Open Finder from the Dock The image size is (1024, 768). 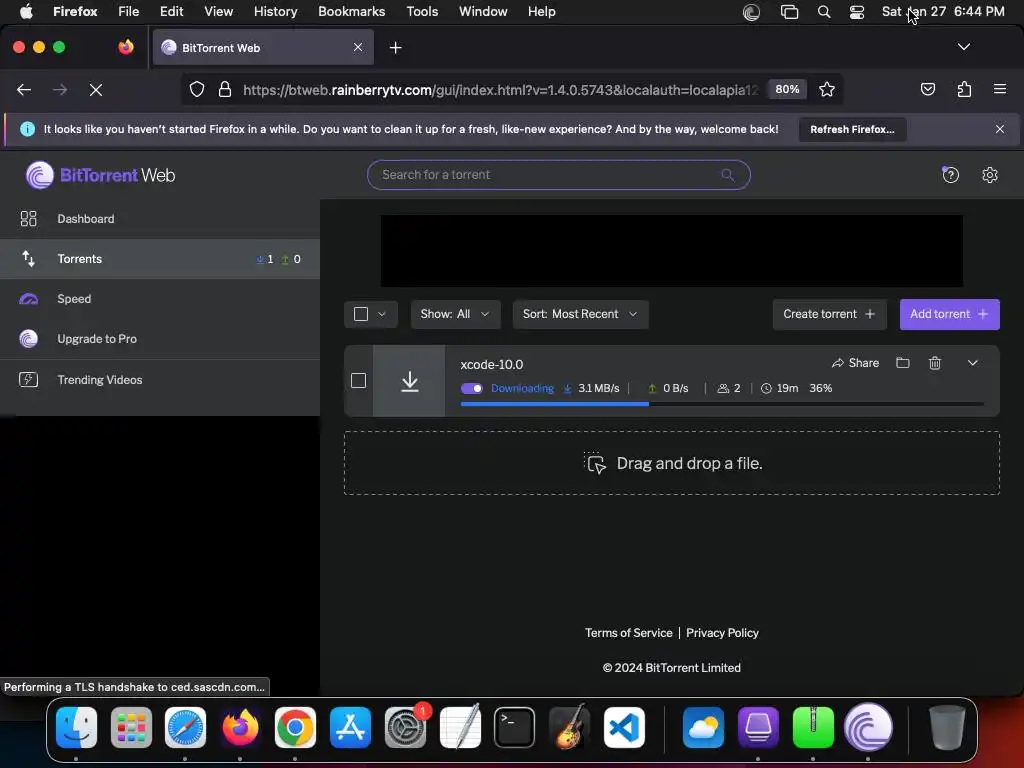pos(76,728)
